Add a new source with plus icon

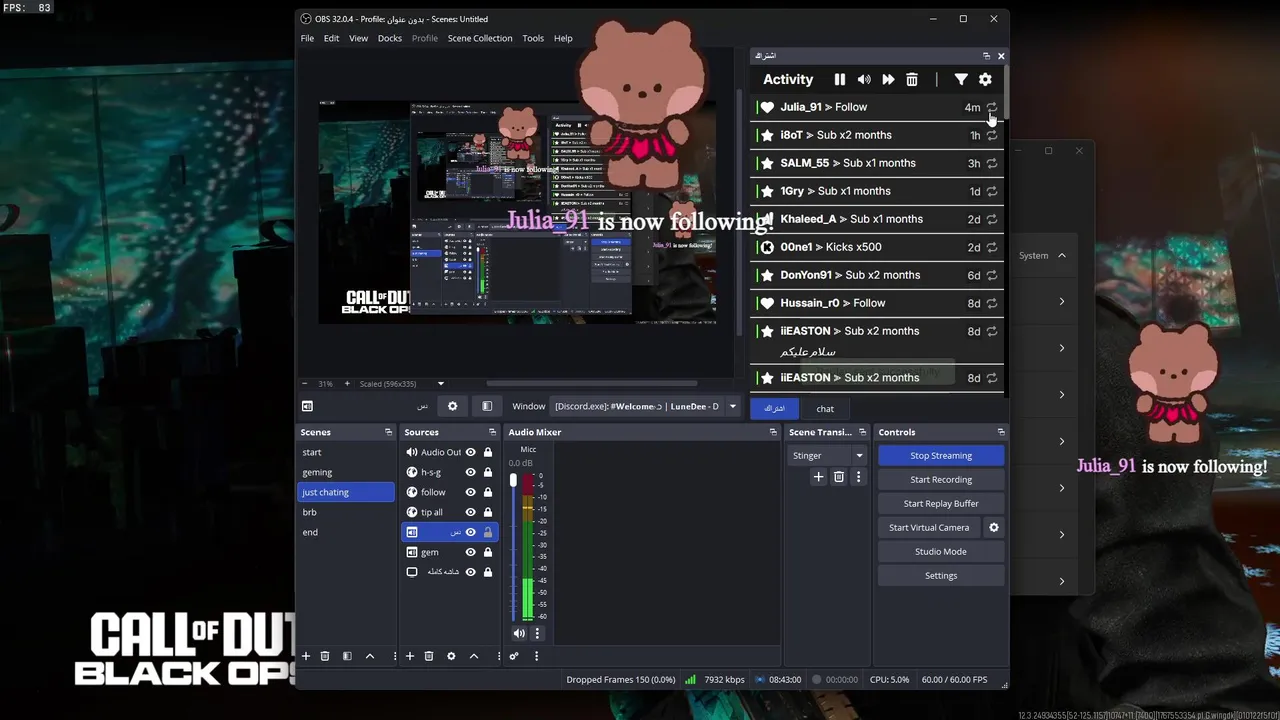pyautogui.click(x=409, y=656)
